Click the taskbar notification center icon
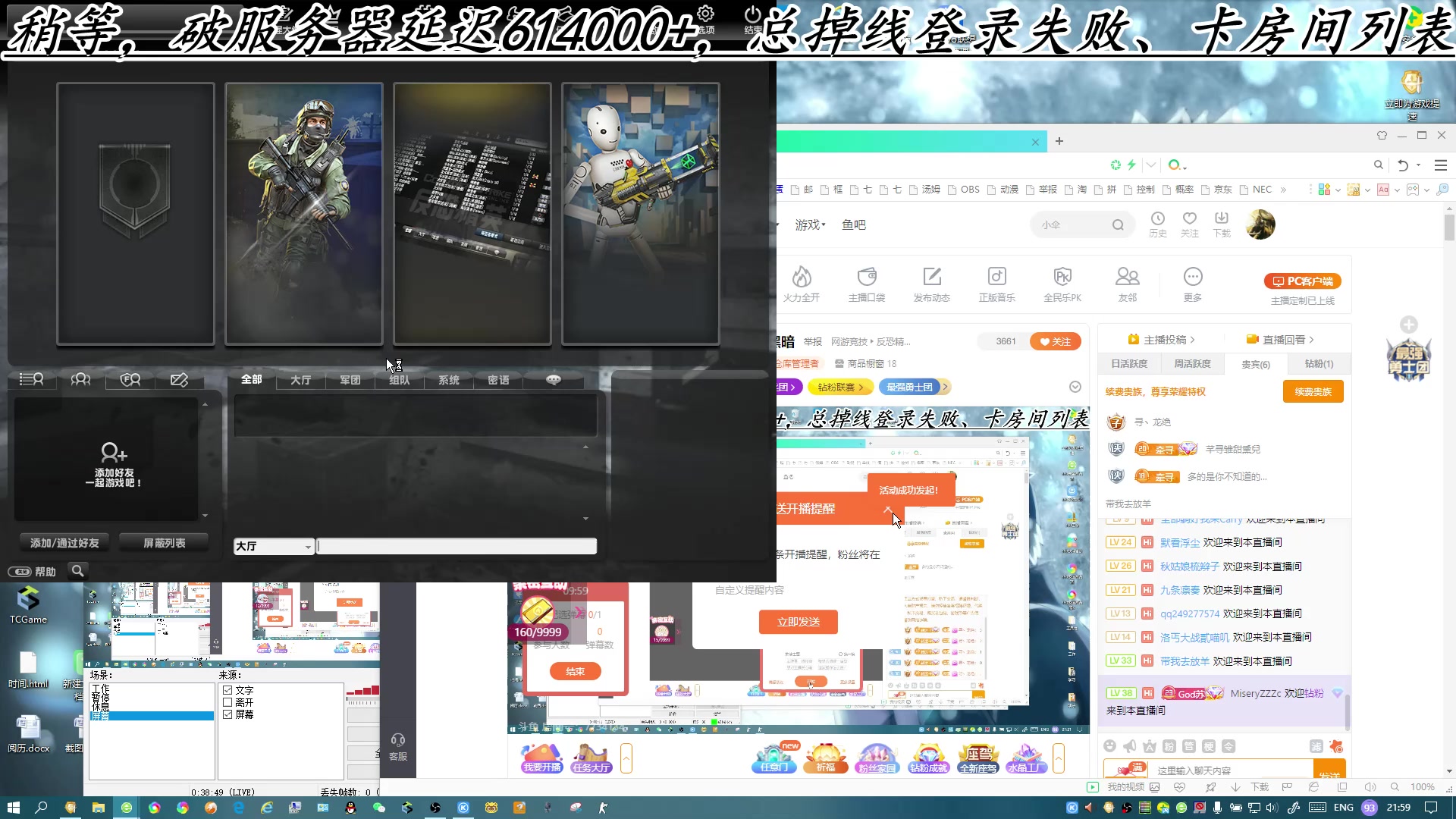Screen dimensions: 1456x819 (1431, 808)
